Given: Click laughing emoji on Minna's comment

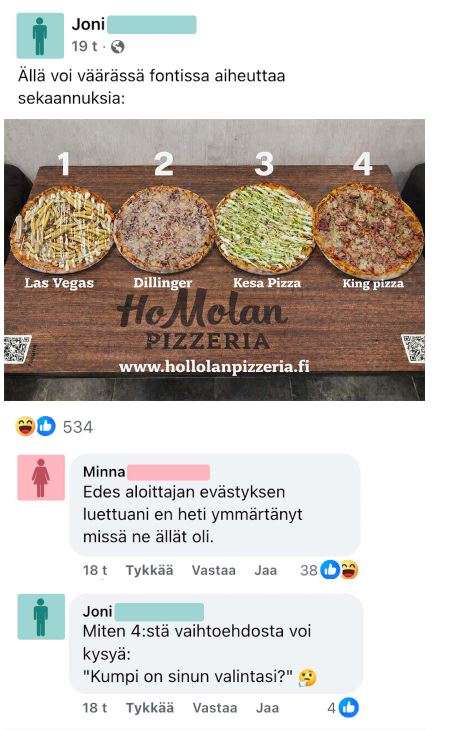Looking at the screenshot, I should [x=349, y=570].
